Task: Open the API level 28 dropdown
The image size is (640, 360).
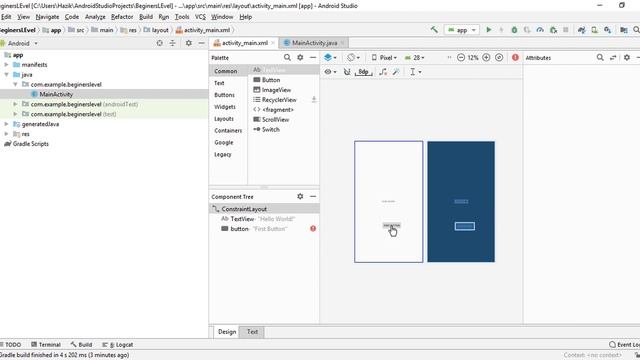Action: pyautogui.click(x=415, y=58)
